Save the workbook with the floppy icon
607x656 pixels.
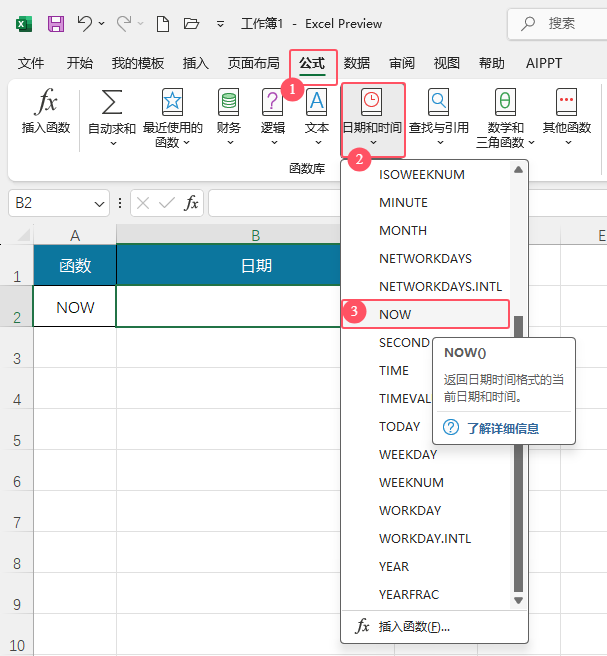click(x=56, y=24)
